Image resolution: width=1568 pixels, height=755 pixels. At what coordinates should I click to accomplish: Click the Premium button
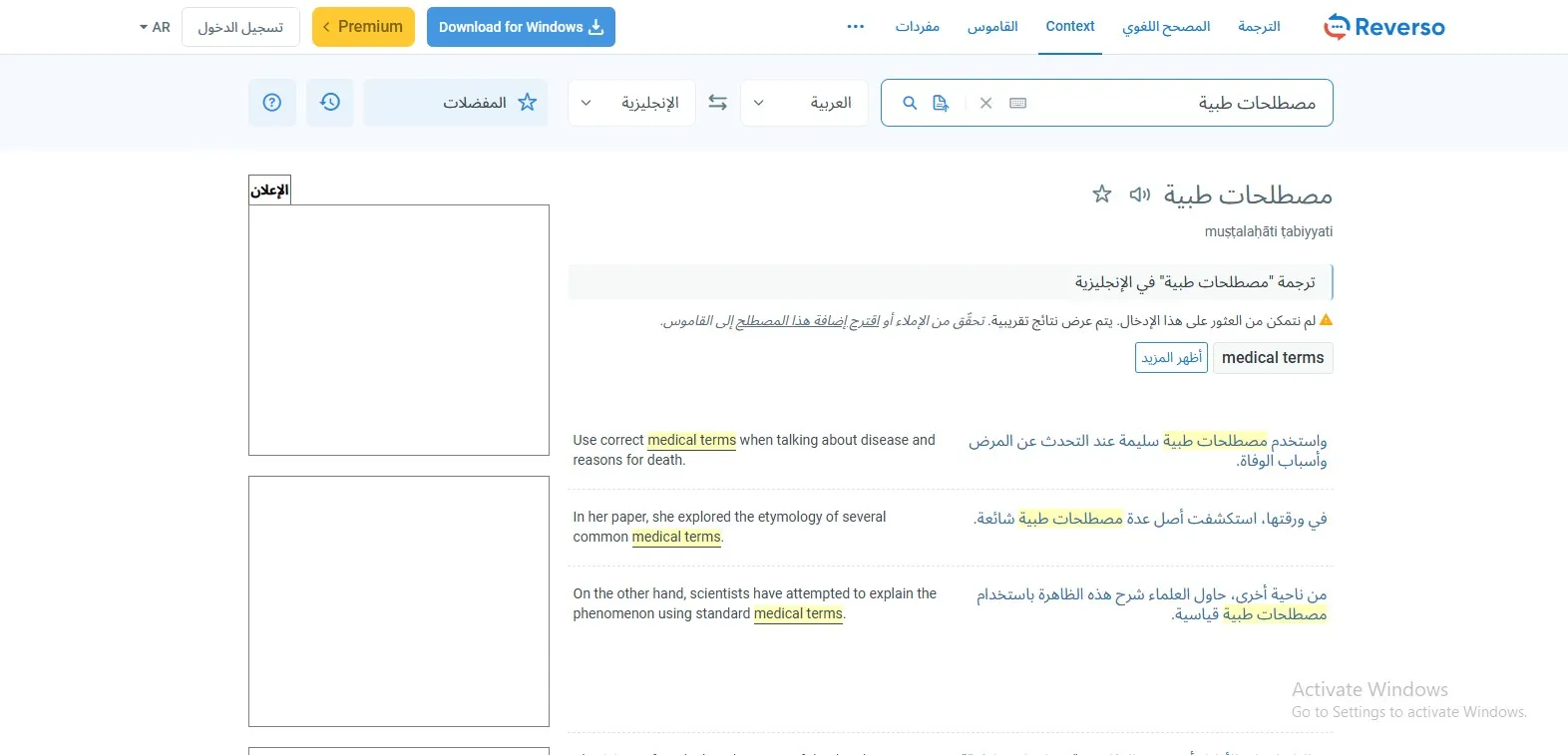tap(364, 27)
